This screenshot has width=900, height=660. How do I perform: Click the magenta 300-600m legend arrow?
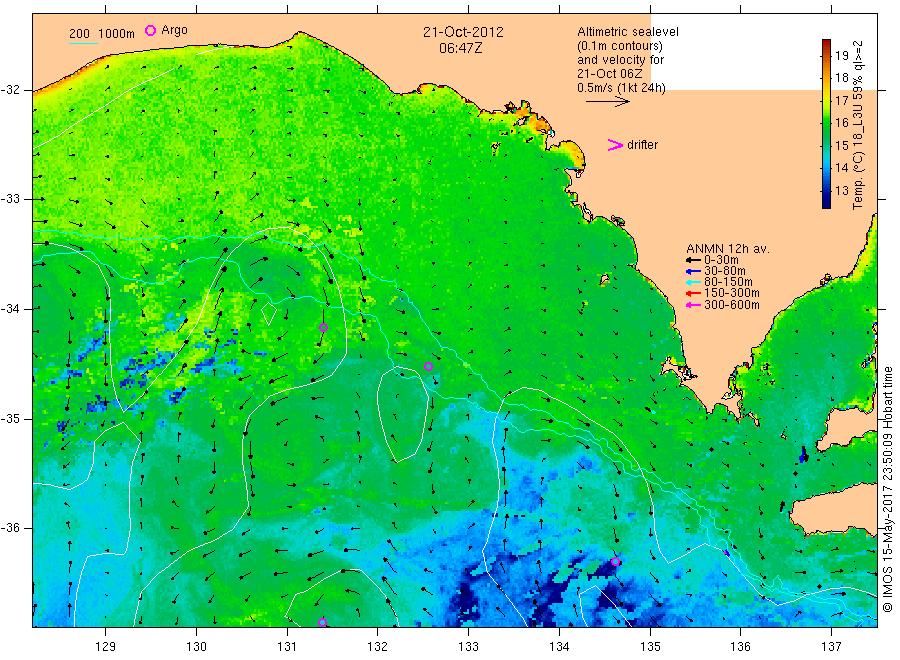[x=693, y=305]
